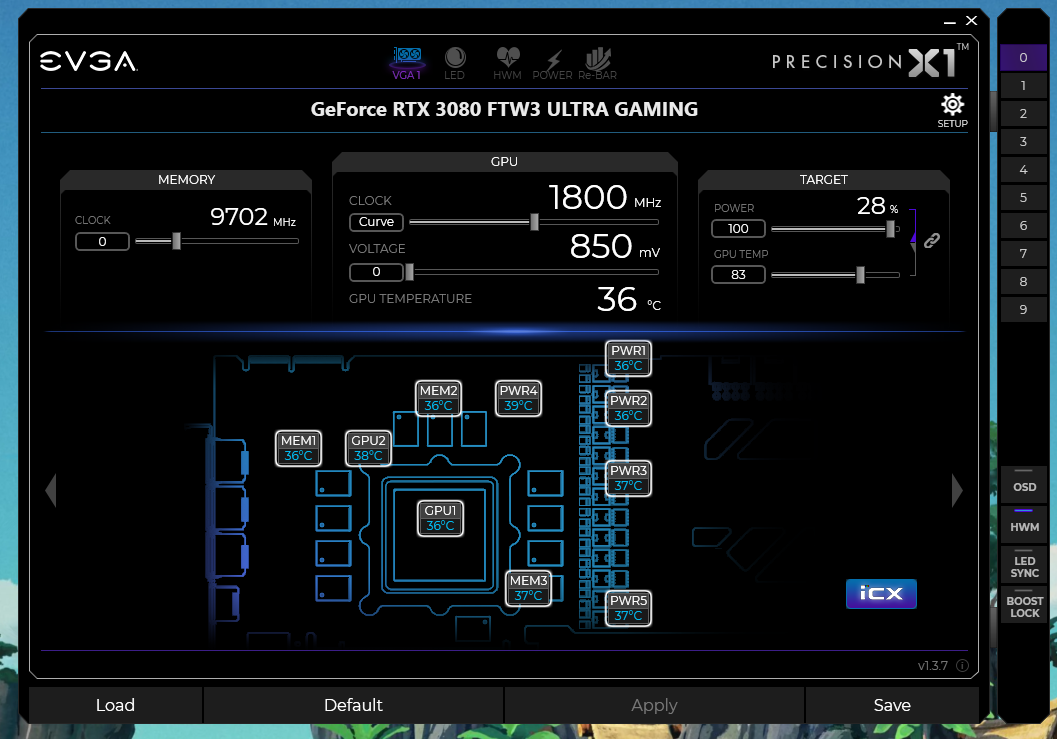Select the PWR2 temperature sensor
Image resolution: width=1057 pixels, height=739 pixels.
[x=628, y=408]
